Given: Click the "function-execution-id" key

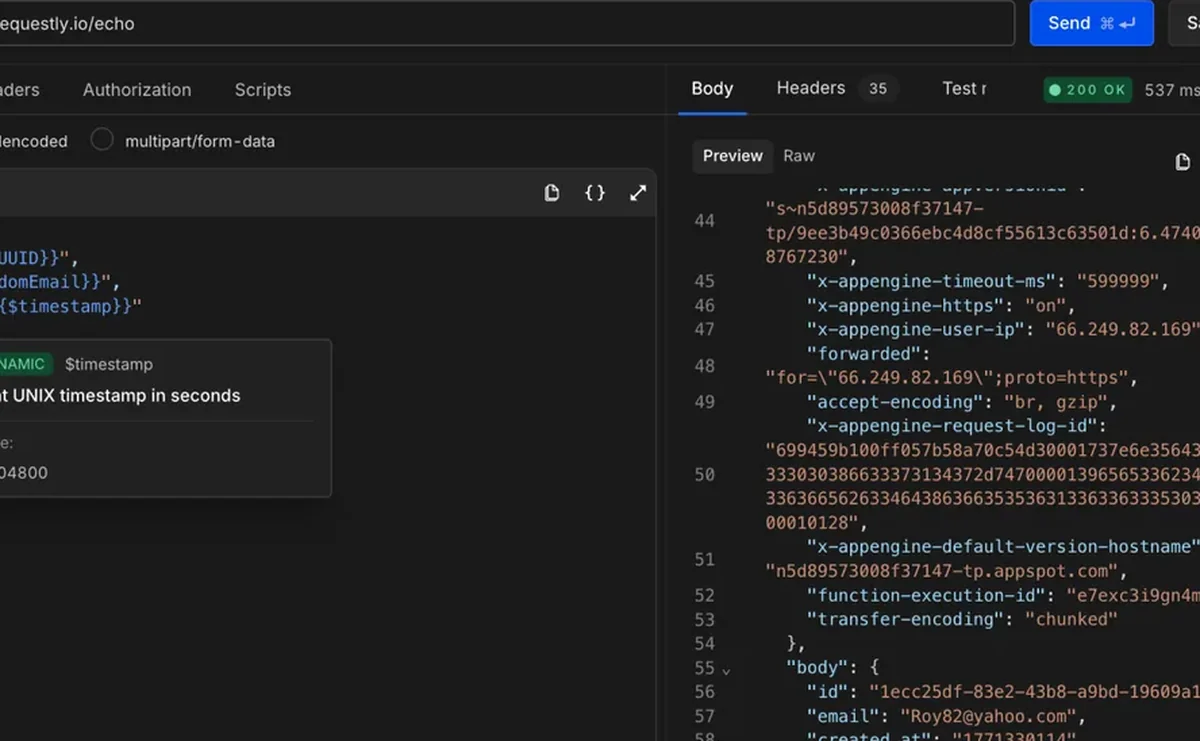Looking at the screenshot, I should (925, 595).
